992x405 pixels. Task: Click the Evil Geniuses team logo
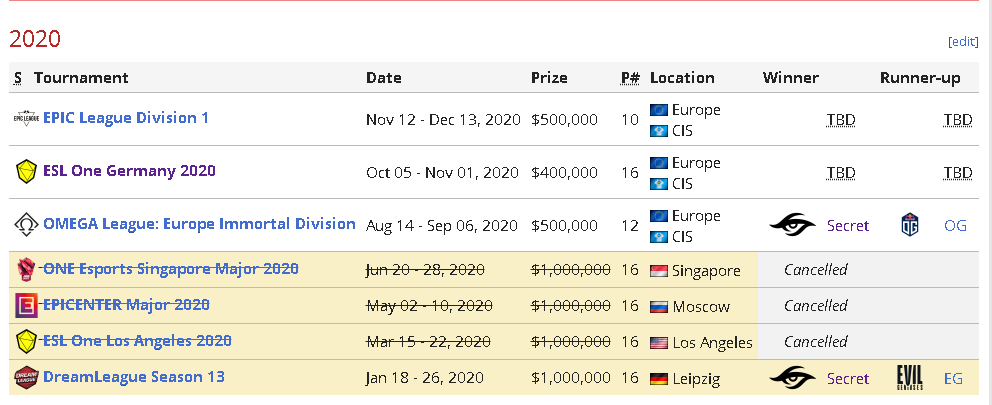[x=911, y=378]
